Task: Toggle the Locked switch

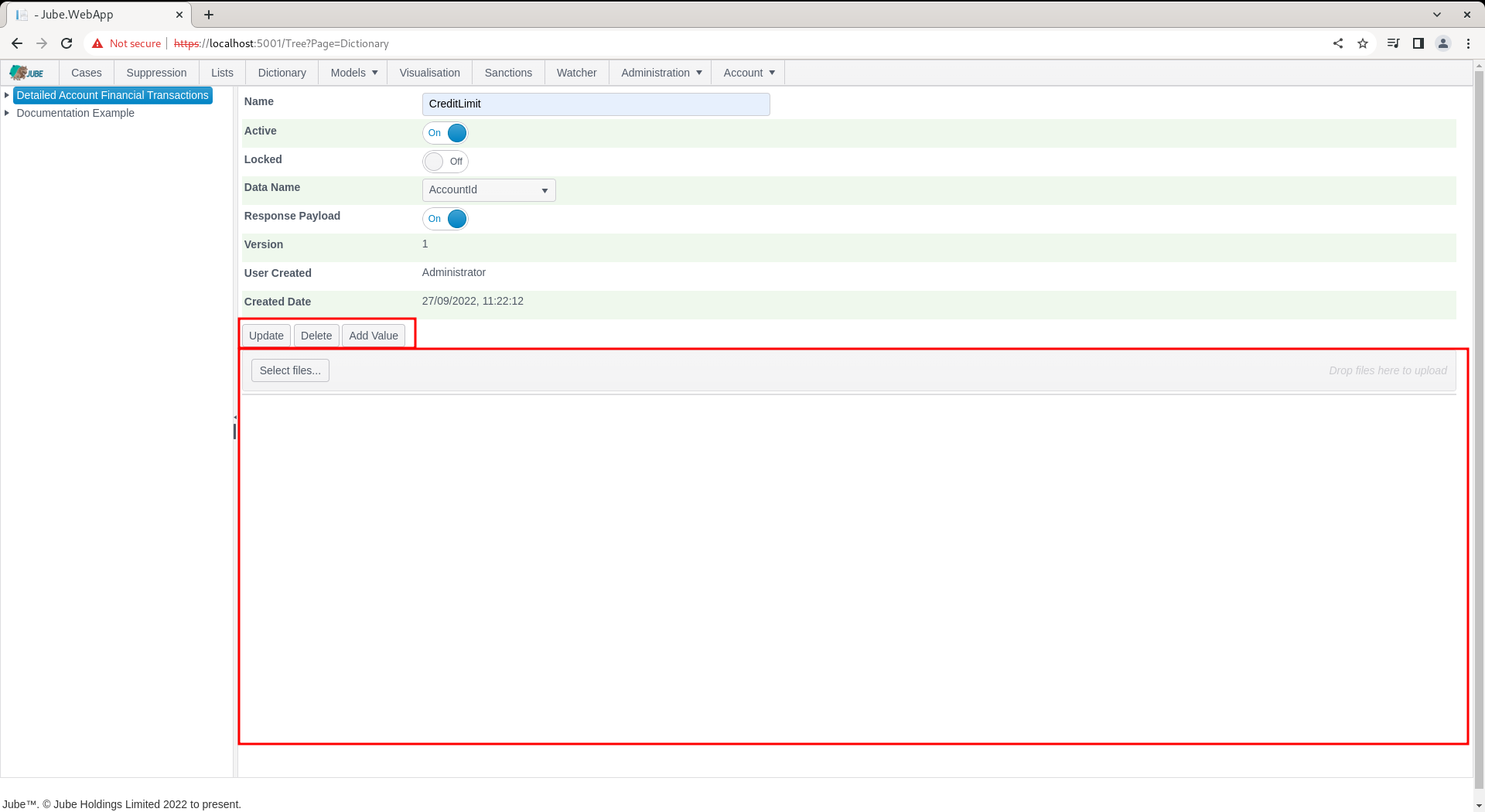Action: point(445,162)
